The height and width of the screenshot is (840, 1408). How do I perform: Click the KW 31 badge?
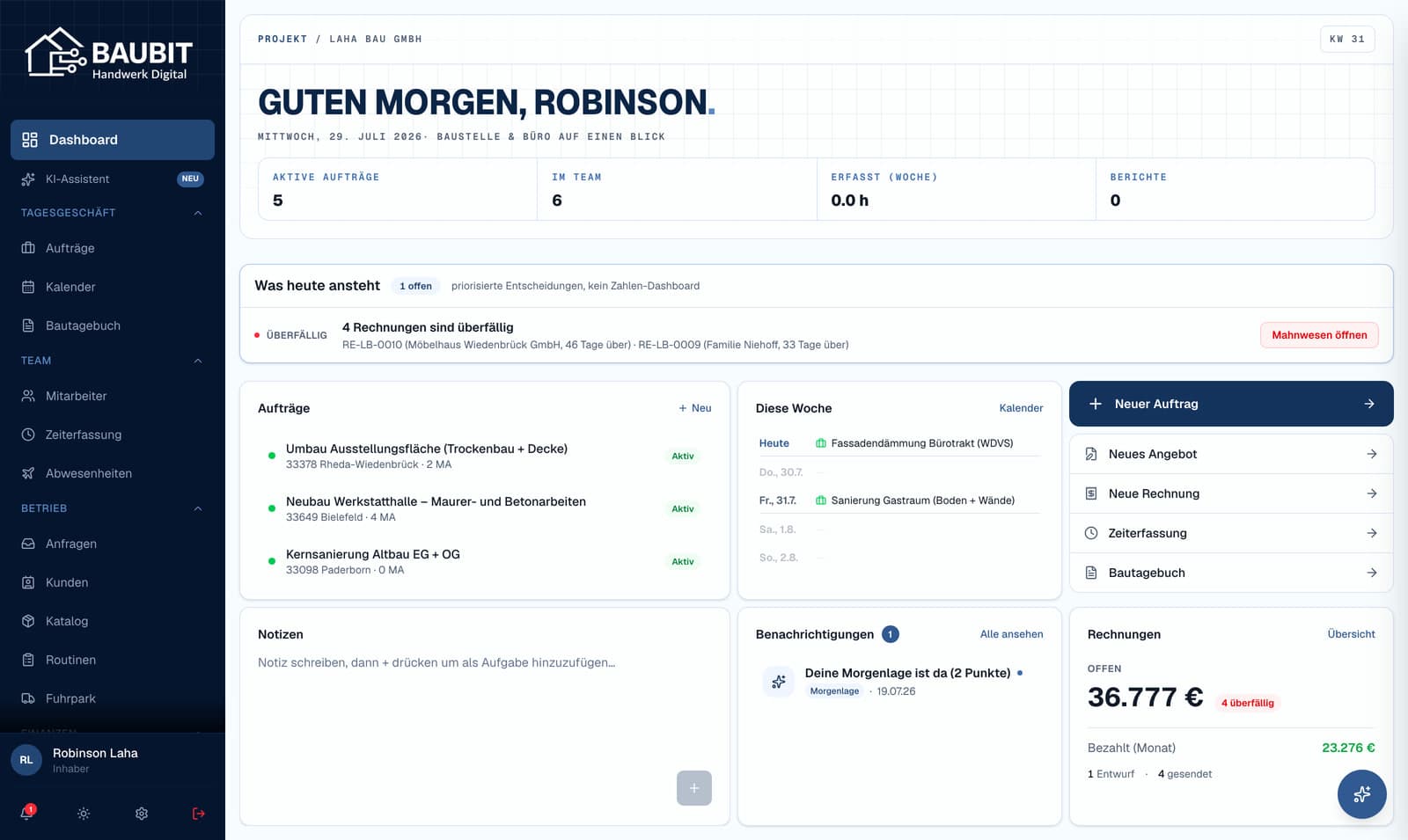1347,39
